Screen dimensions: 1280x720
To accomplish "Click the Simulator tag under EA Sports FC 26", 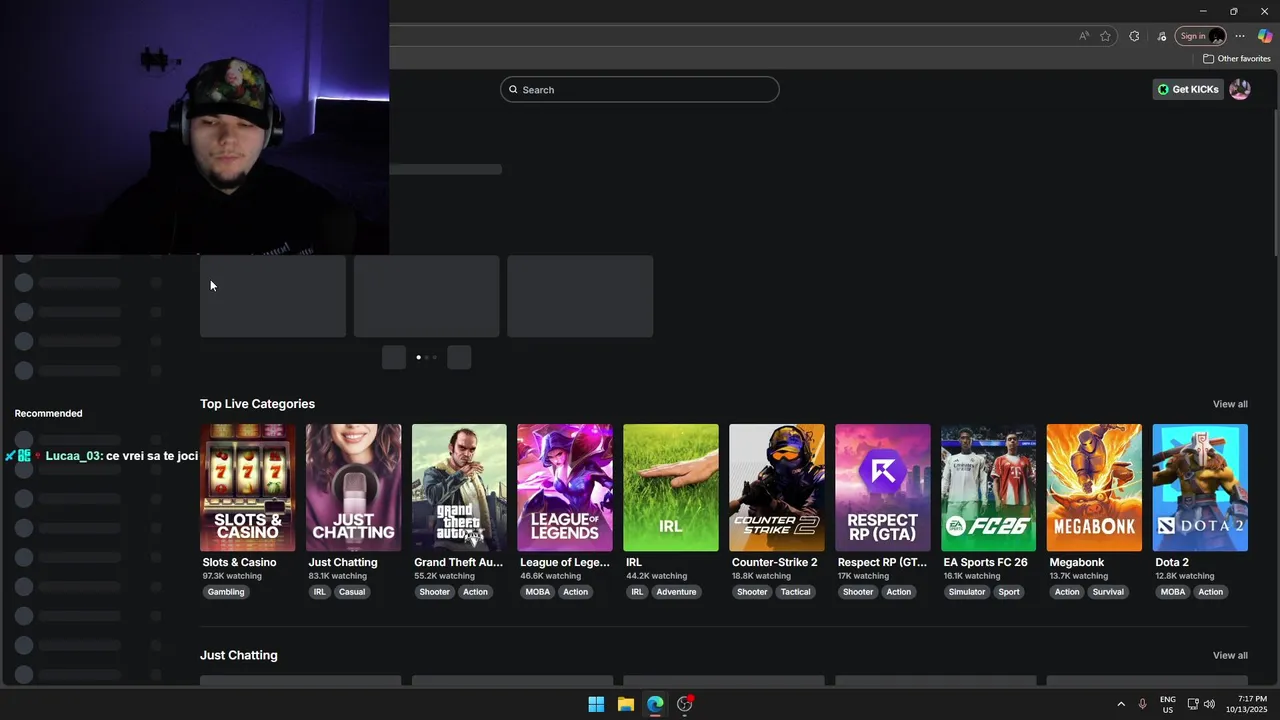I will 967,592.
